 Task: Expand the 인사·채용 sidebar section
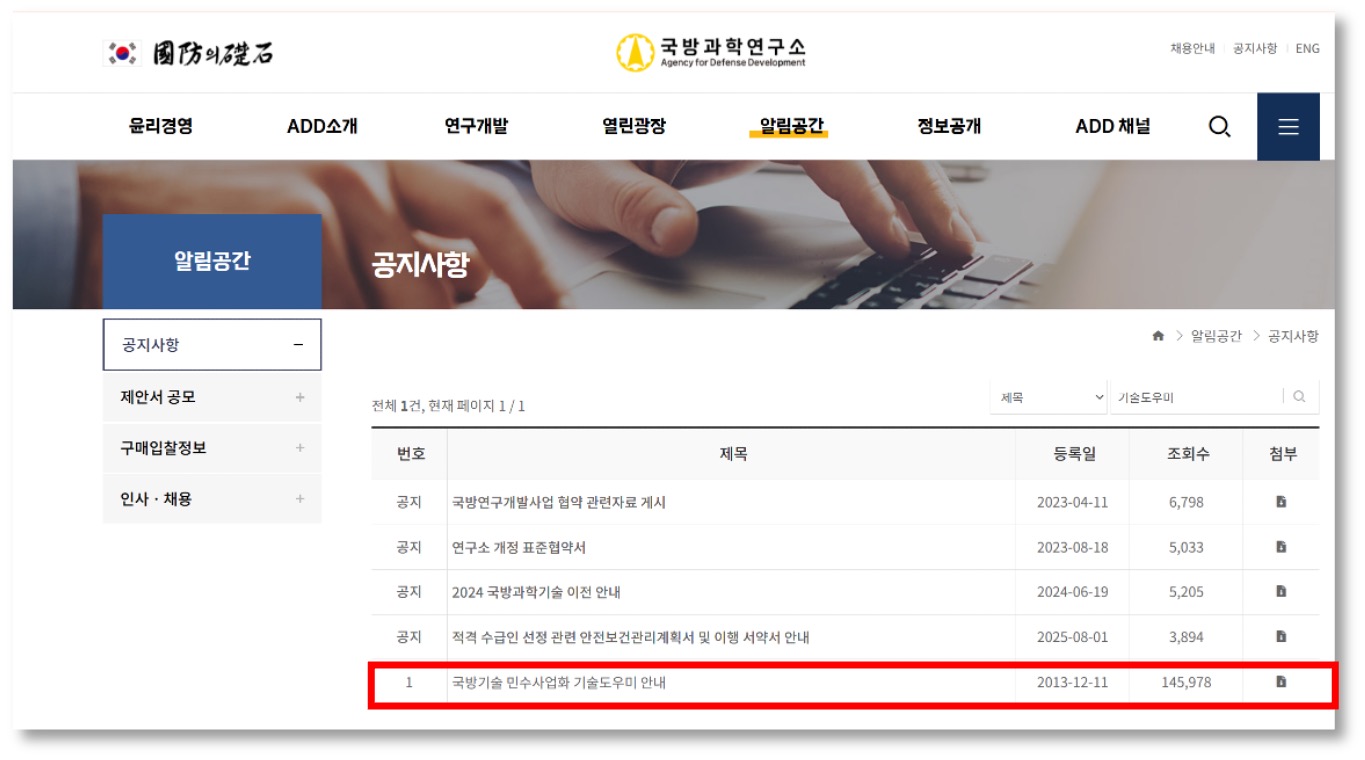point(299,499)
